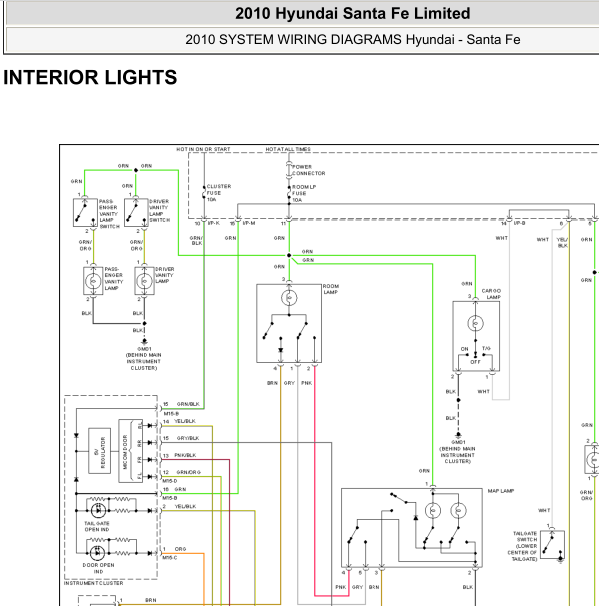Select the "INTERIOR LIGHTS" heading
The image size is (599, 606).
pos(90,77)
